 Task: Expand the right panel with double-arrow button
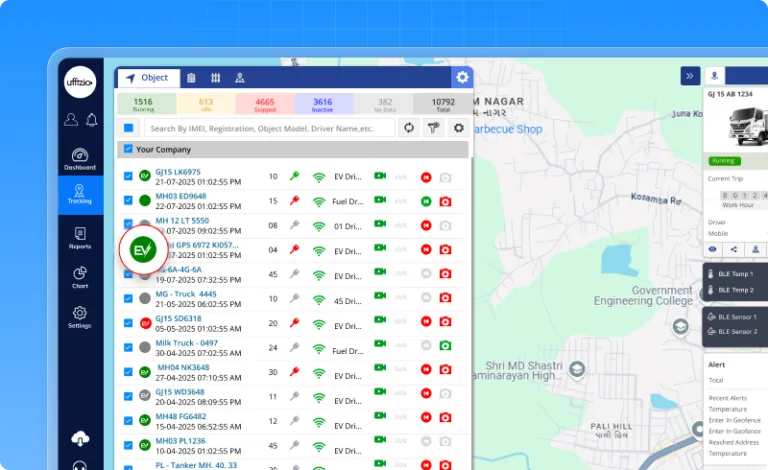[x=689, y=76]
